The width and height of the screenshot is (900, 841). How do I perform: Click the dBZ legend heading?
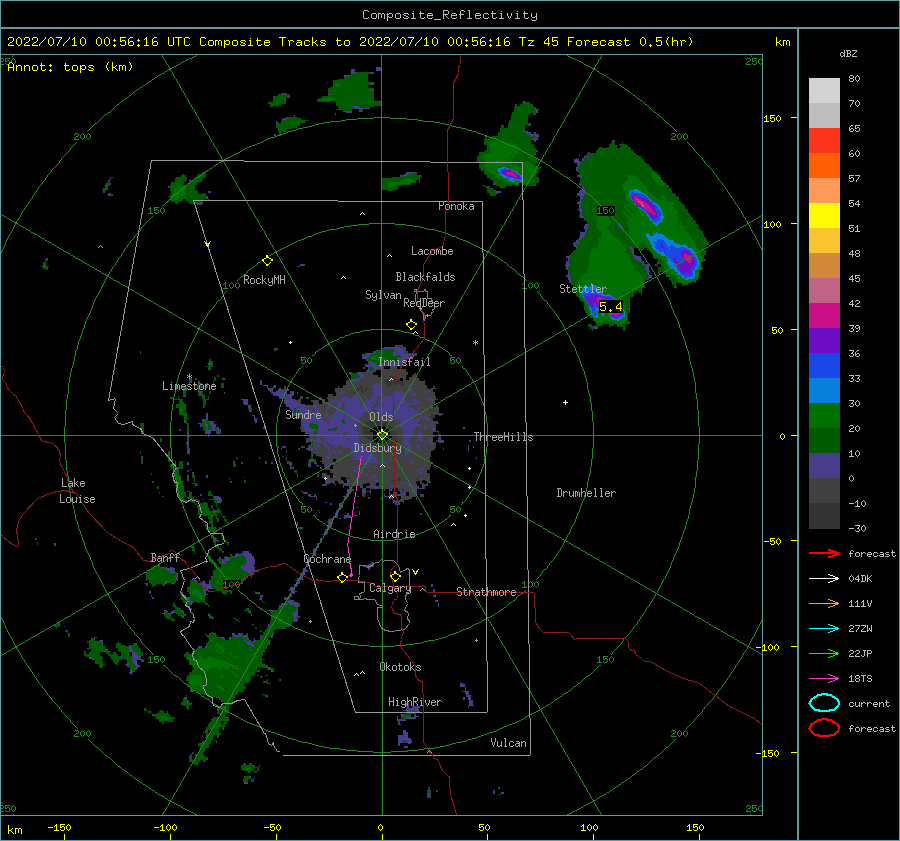848,54
